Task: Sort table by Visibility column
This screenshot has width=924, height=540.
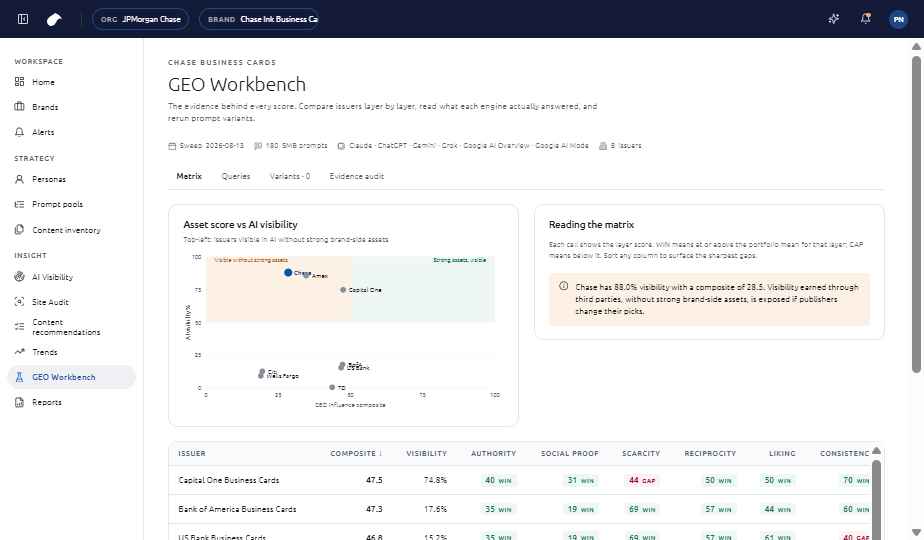Action: click(x=426, y=453)
